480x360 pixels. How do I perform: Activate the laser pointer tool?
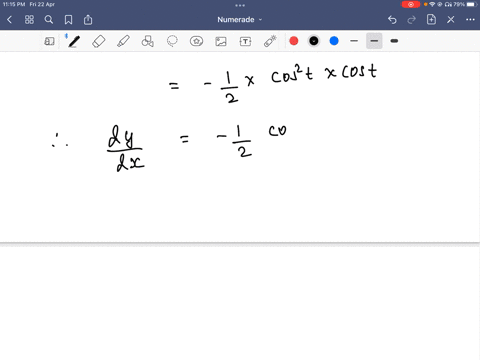pos(270,41)
